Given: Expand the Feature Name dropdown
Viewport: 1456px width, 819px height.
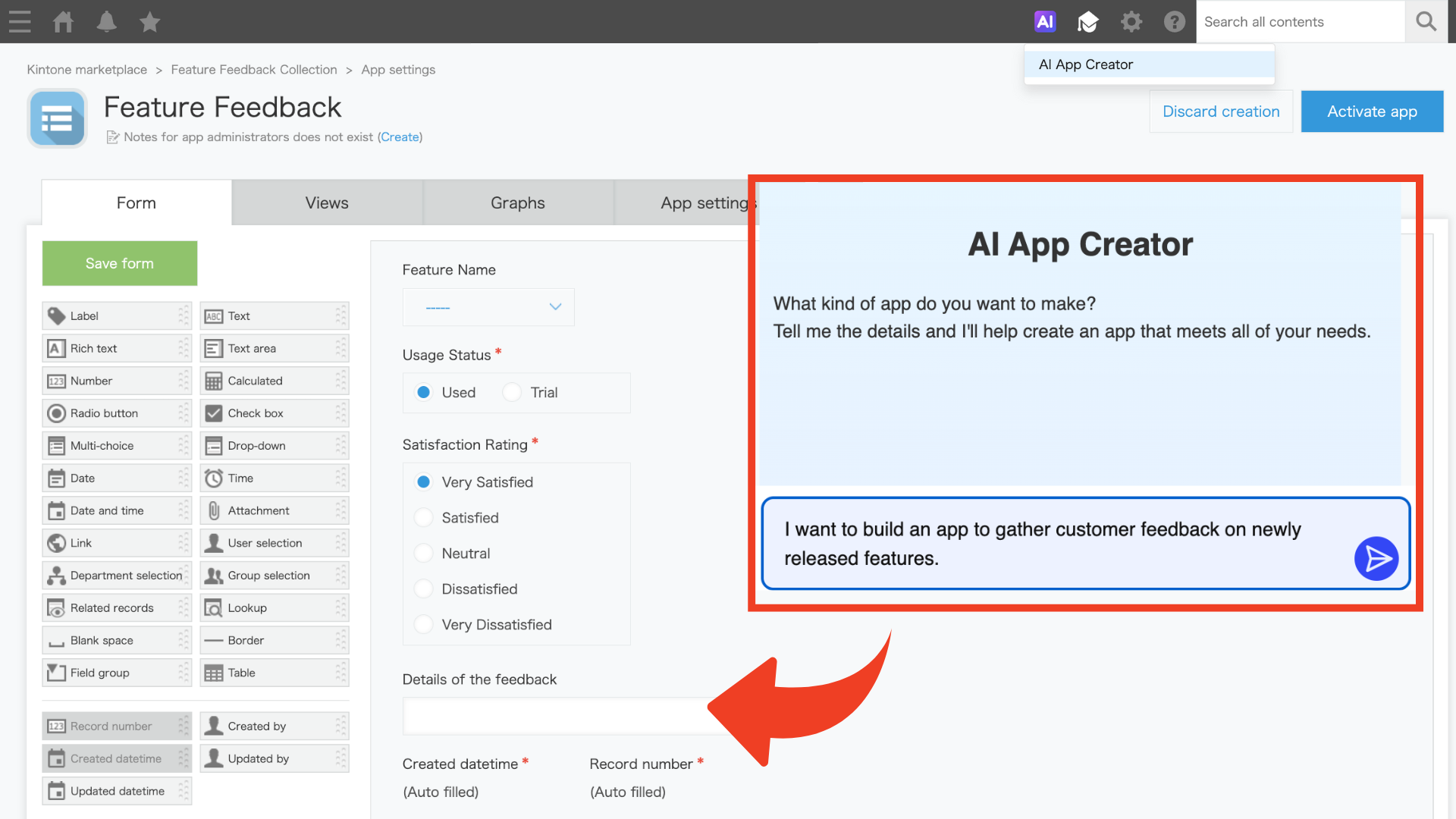Looking at the screenshot, I should [488, 307].
